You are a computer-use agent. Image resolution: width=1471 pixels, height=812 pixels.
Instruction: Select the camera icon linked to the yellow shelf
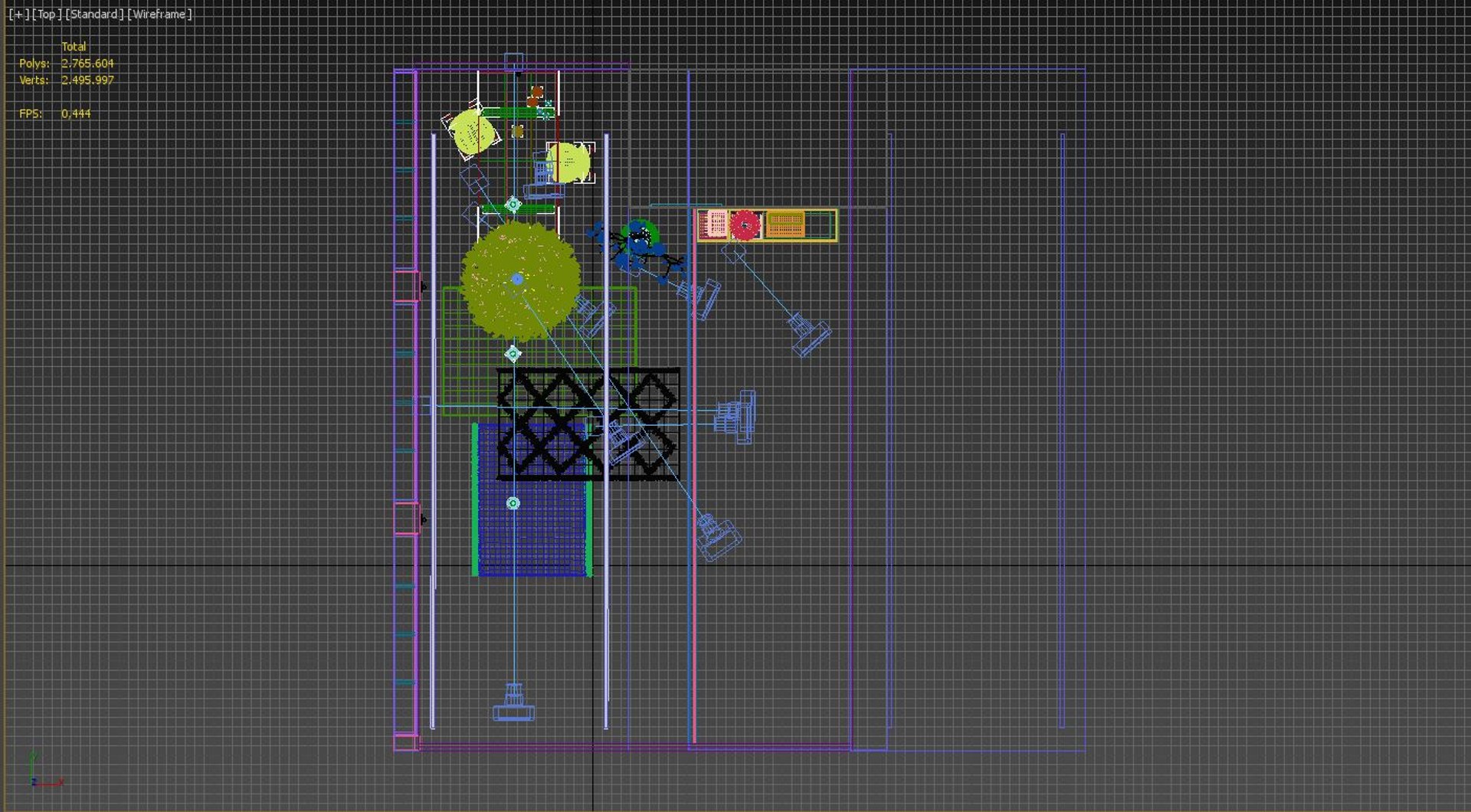(809, 335)
